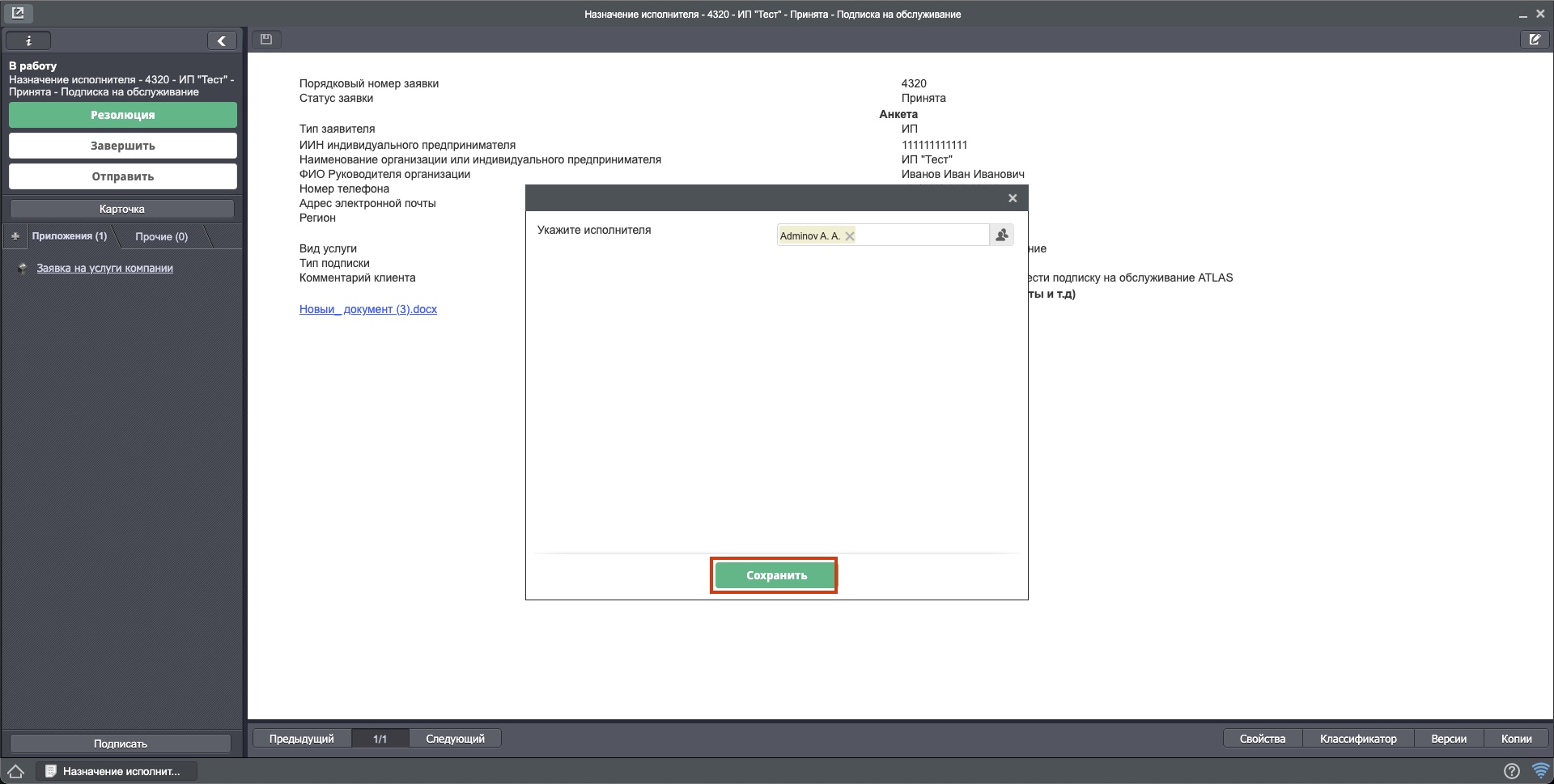Switch to the Приложения (1) tab
This screenshot has width=1554, height=784.
coord(70,236)
